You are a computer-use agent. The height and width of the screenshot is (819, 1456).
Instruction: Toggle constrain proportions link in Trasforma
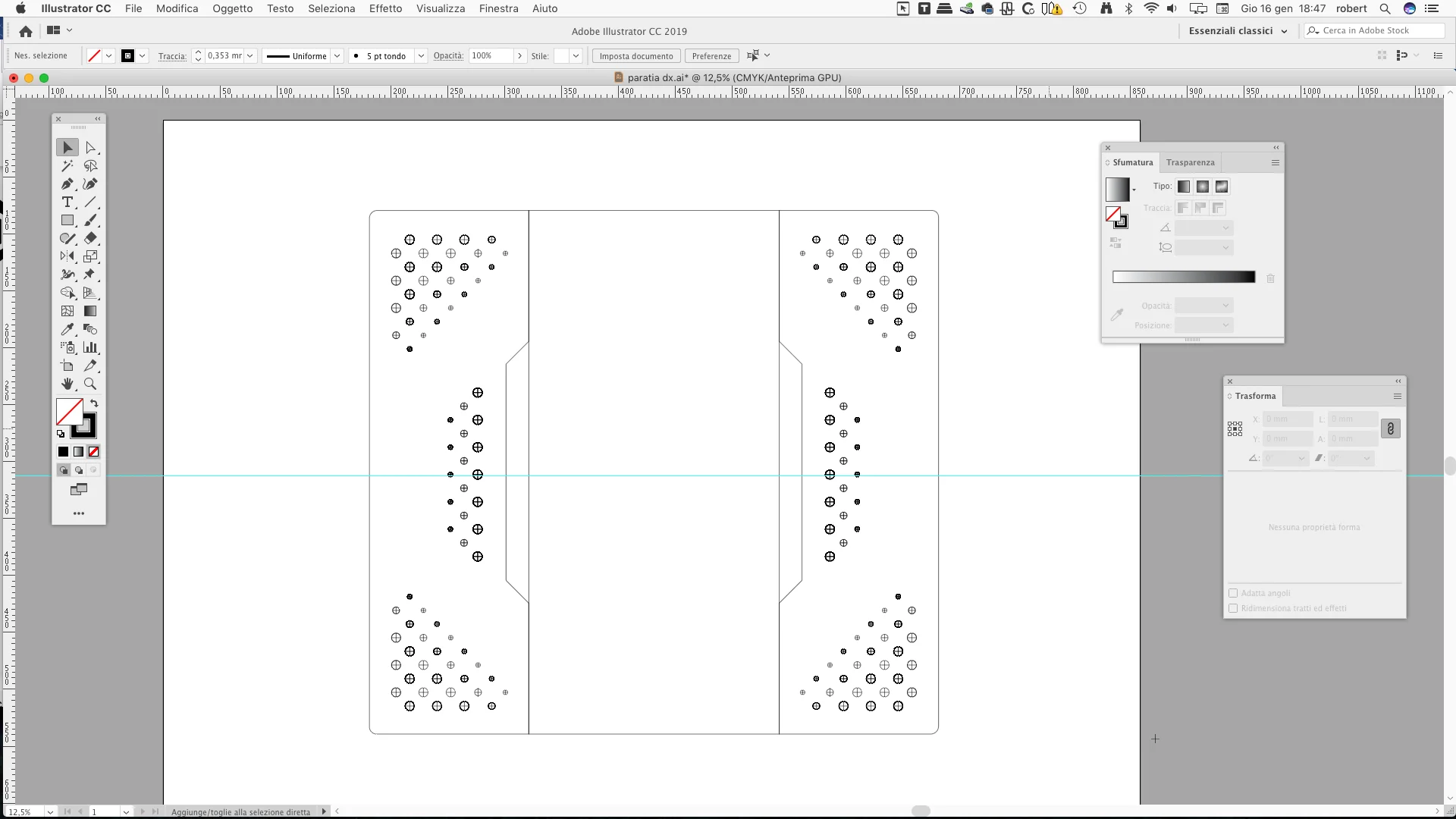[1391, 428]
